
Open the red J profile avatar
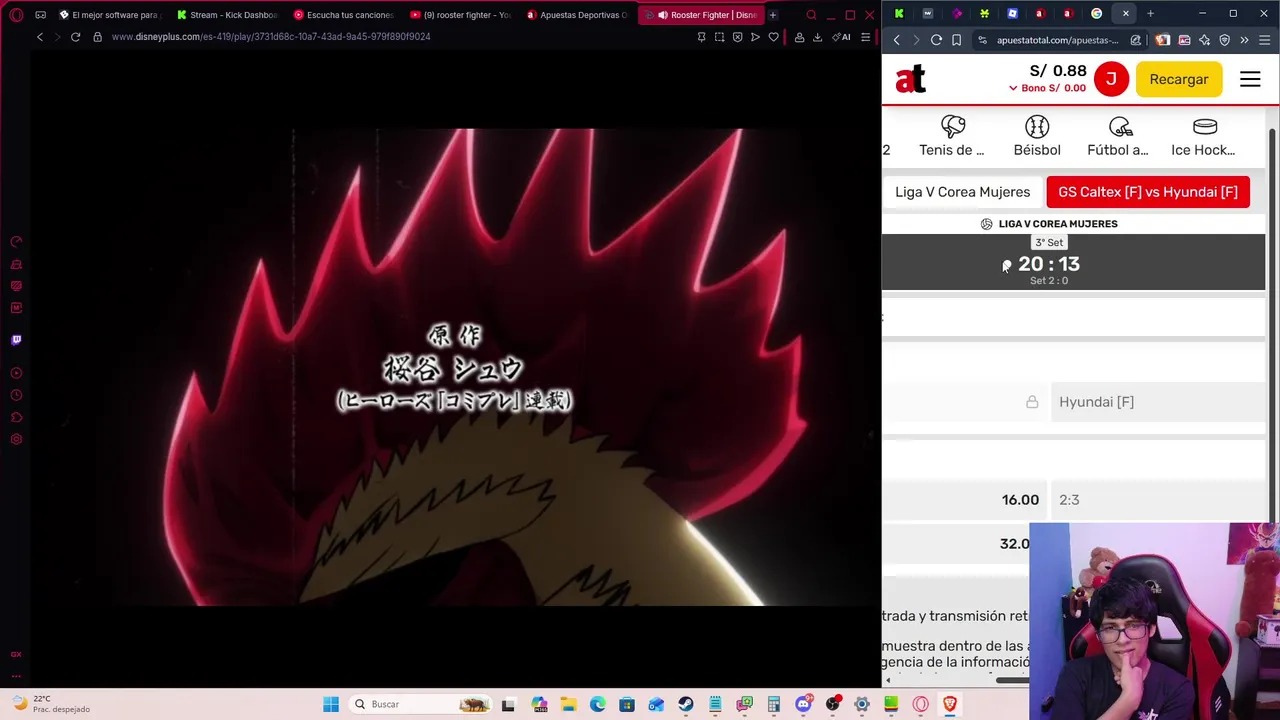pos(1111,79)
